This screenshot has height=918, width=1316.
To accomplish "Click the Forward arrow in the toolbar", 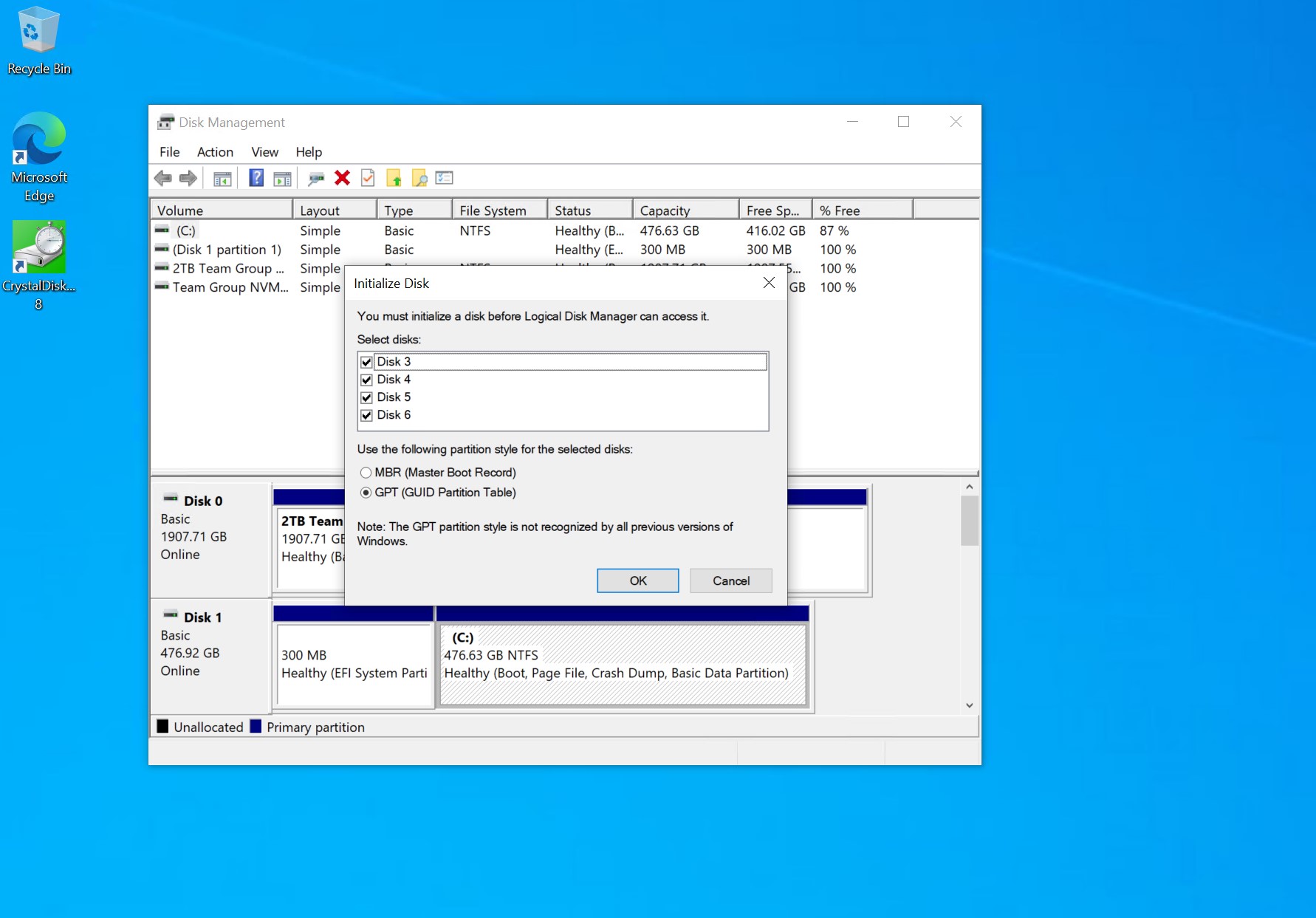I will pos(188,178).
